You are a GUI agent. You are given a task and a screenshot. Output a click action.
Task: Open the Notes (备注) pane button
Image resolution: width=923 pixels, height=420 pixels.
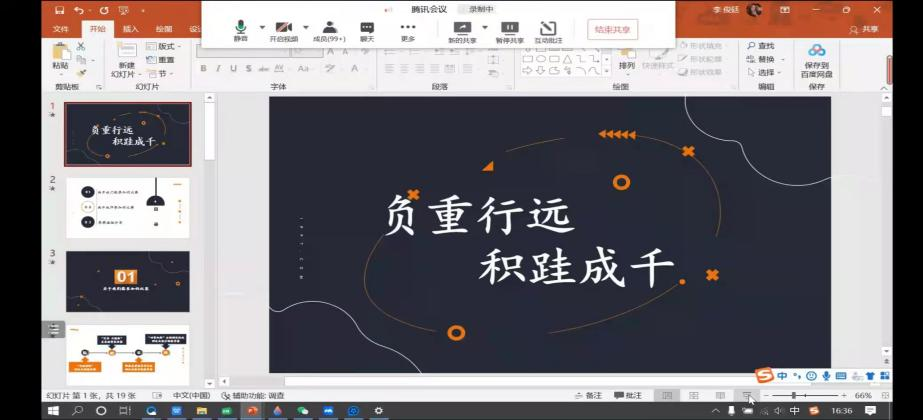click(x=589, y=396)
